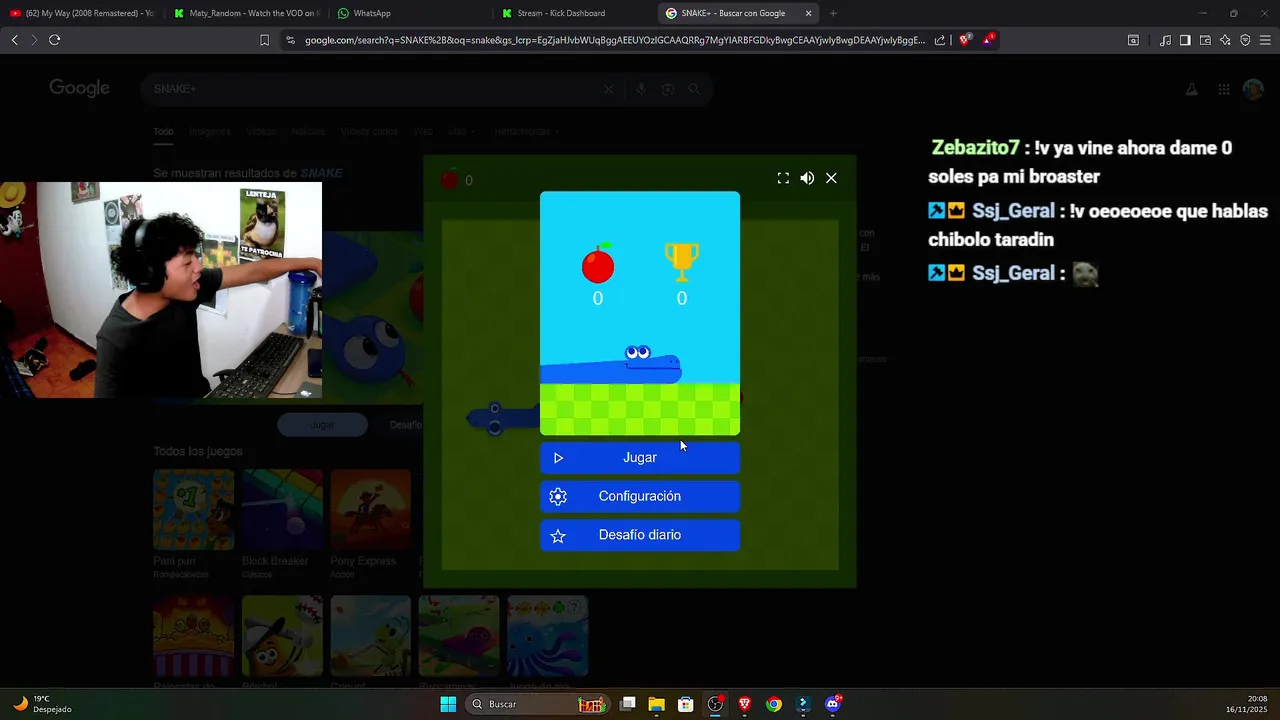
Task: Clear the Google search query
Action: (x=608, y=89)
